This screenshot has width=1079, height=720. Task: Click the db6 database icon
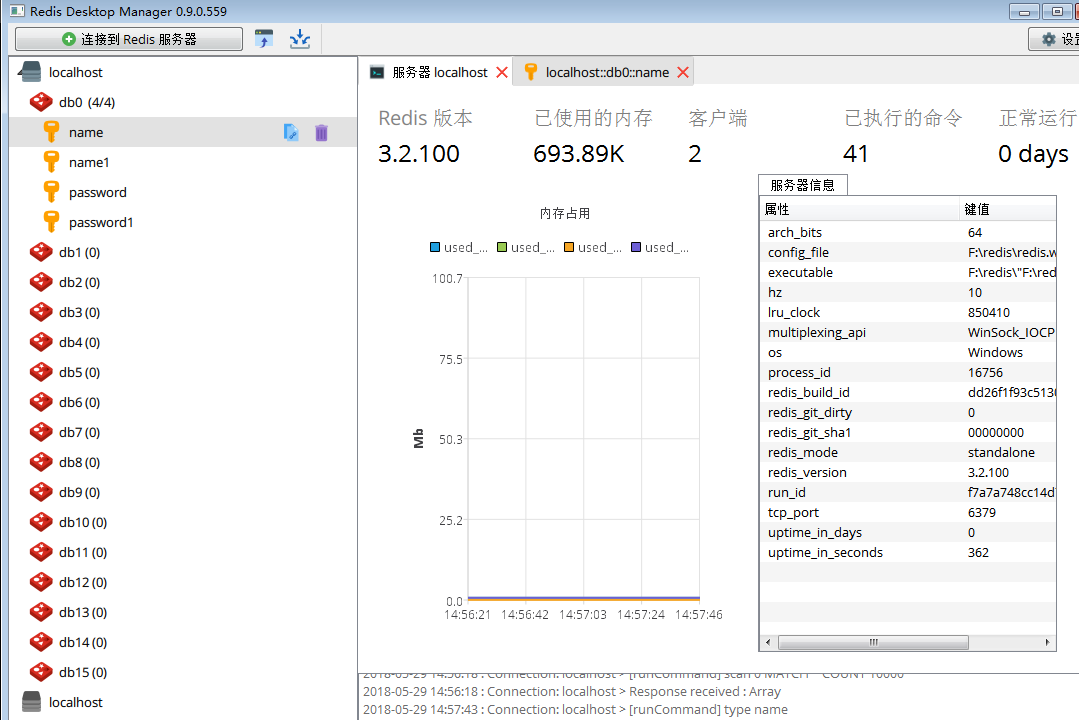(41, 401)
